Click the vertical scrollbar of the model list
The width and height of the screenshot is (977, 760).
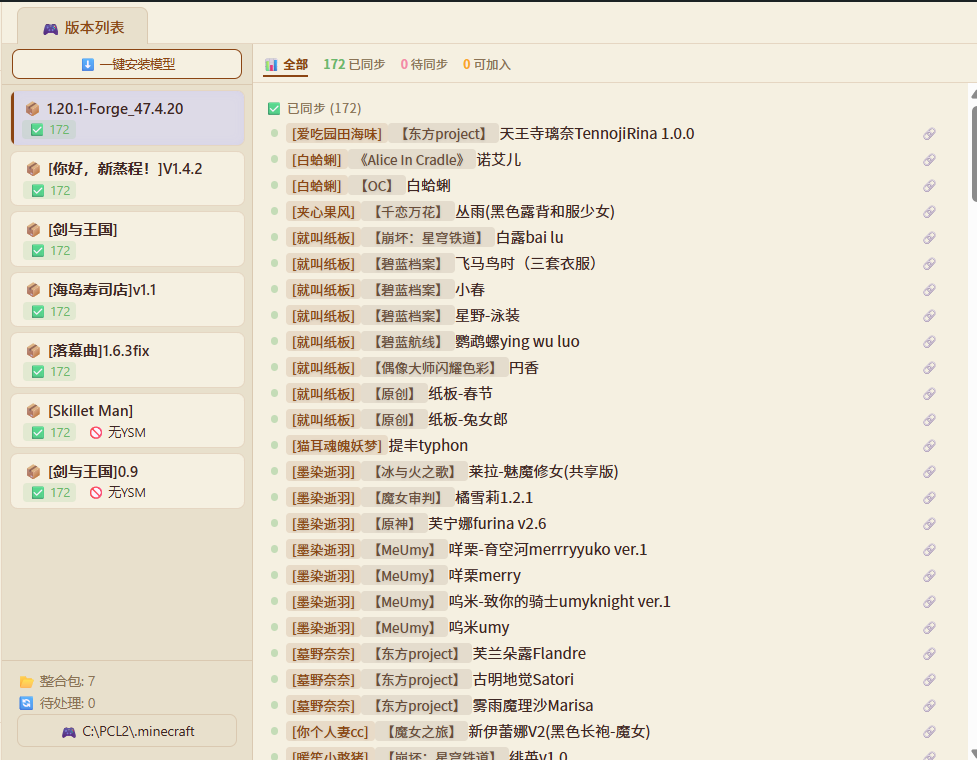click(x=974, y=154)
